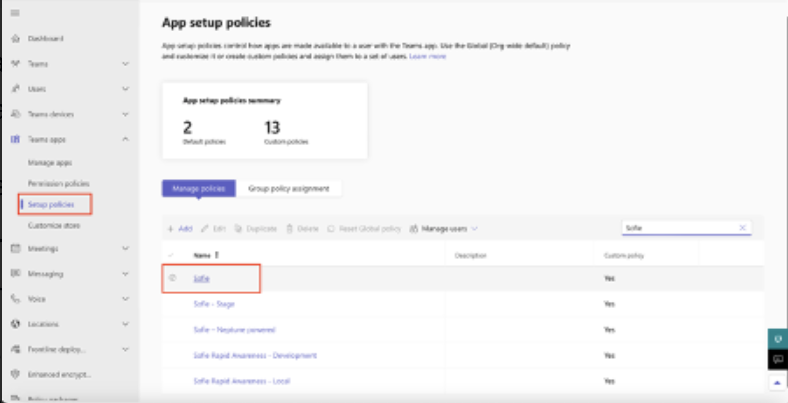Switch to the Group policy assignment tab

[x=290, y=188]
